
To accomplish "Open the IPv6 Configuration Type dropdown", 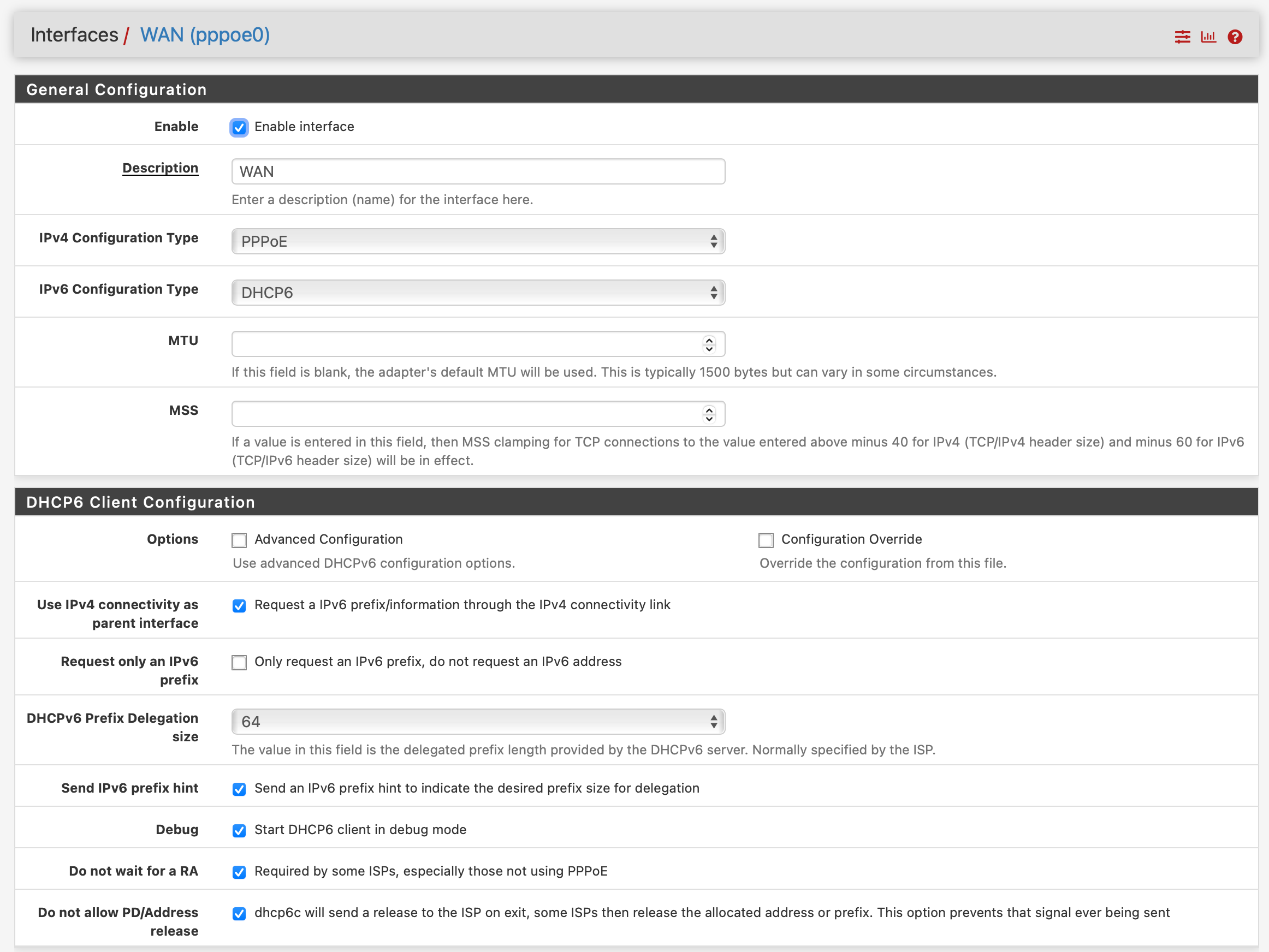I will point(478,293).
